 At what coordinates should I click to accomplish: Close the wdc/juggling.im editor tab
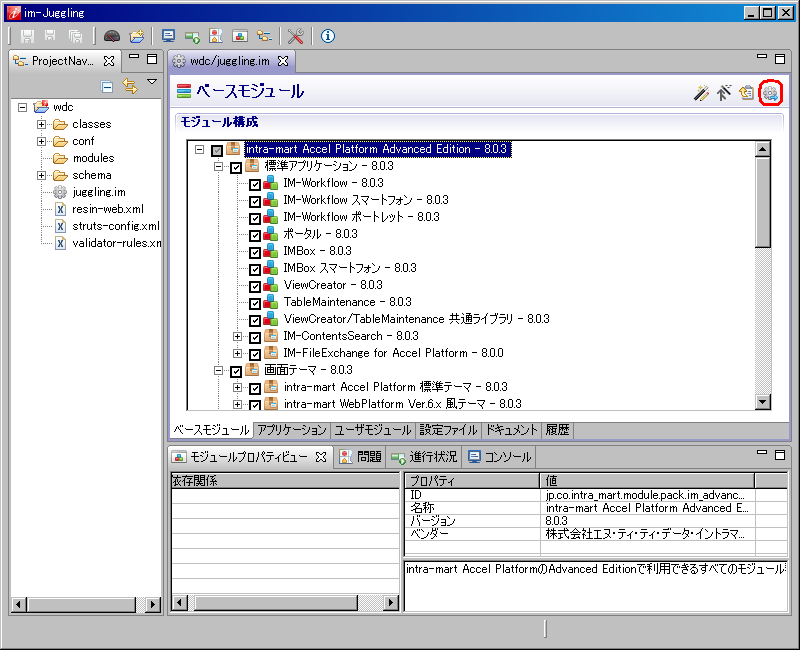(283, 61)
